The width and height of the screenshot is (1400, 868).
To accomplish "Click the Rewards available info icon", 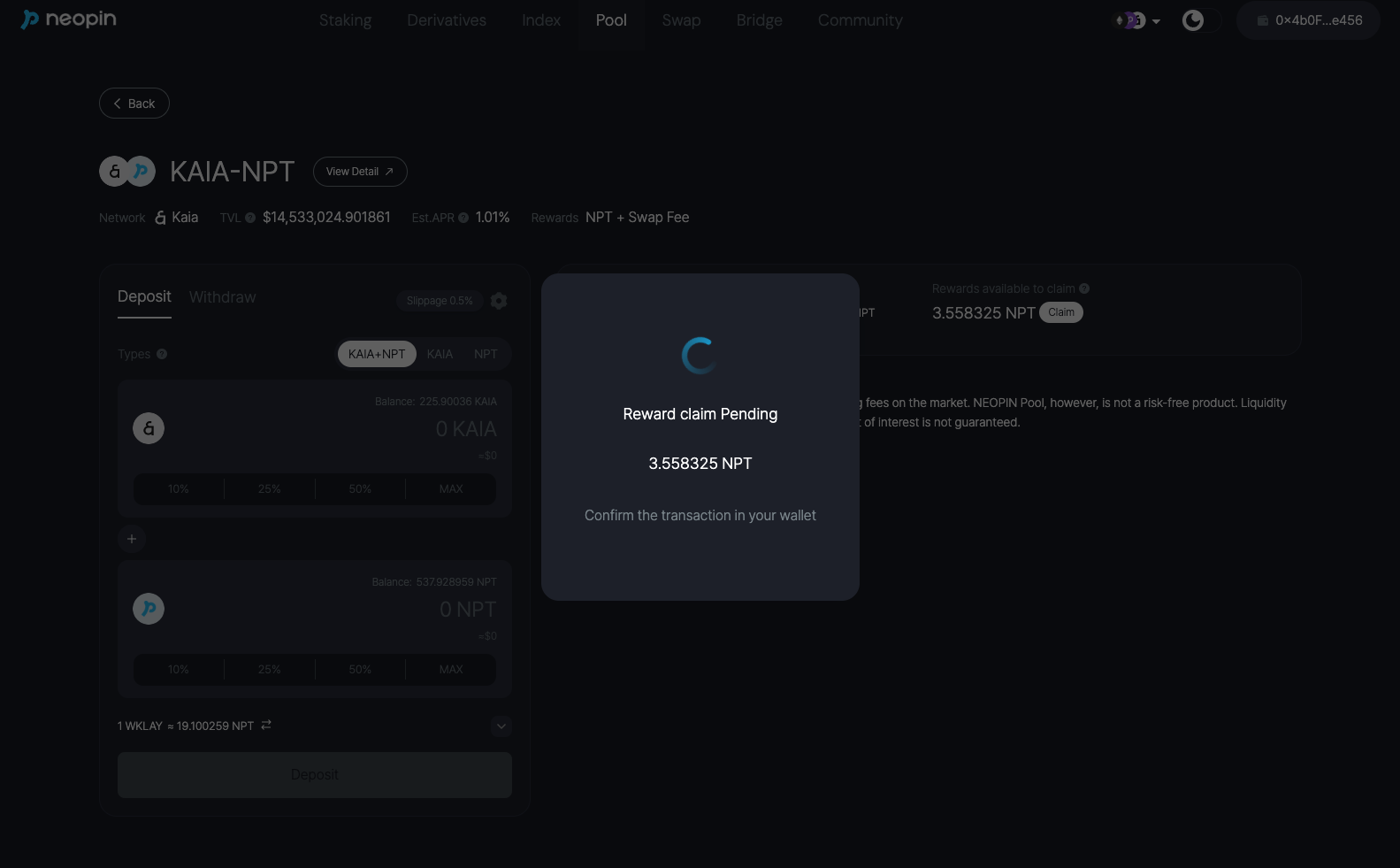I will pos(1084,288).
